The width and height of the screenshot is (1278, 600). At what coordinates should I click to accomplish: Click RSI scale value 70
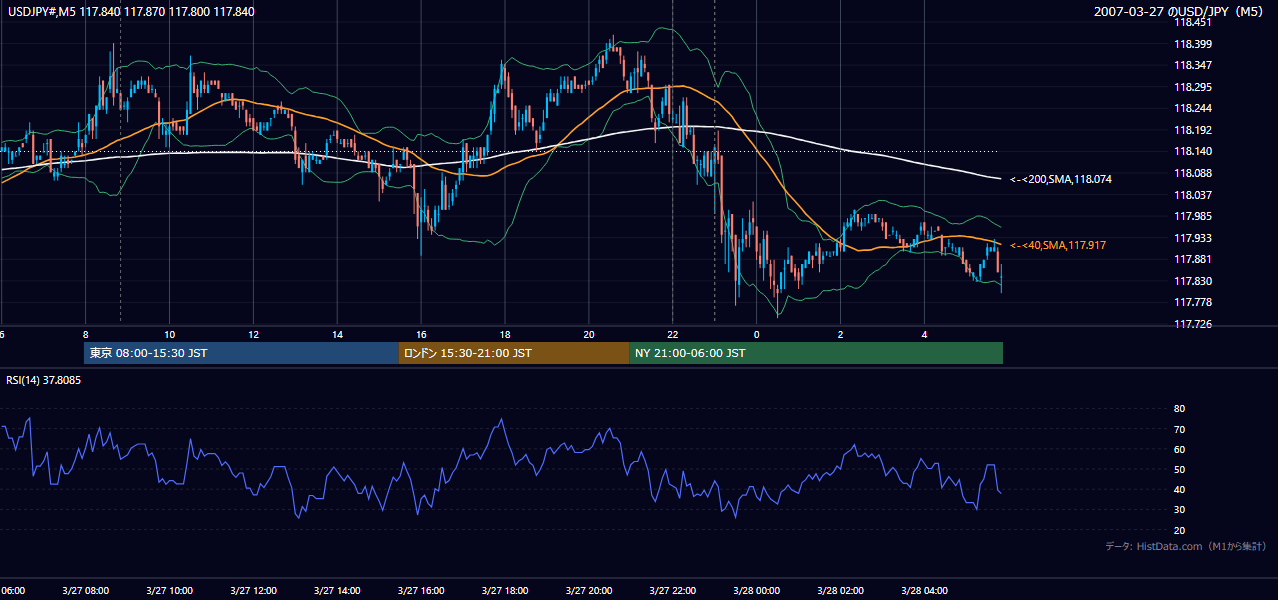click(x=1179, y=429)
